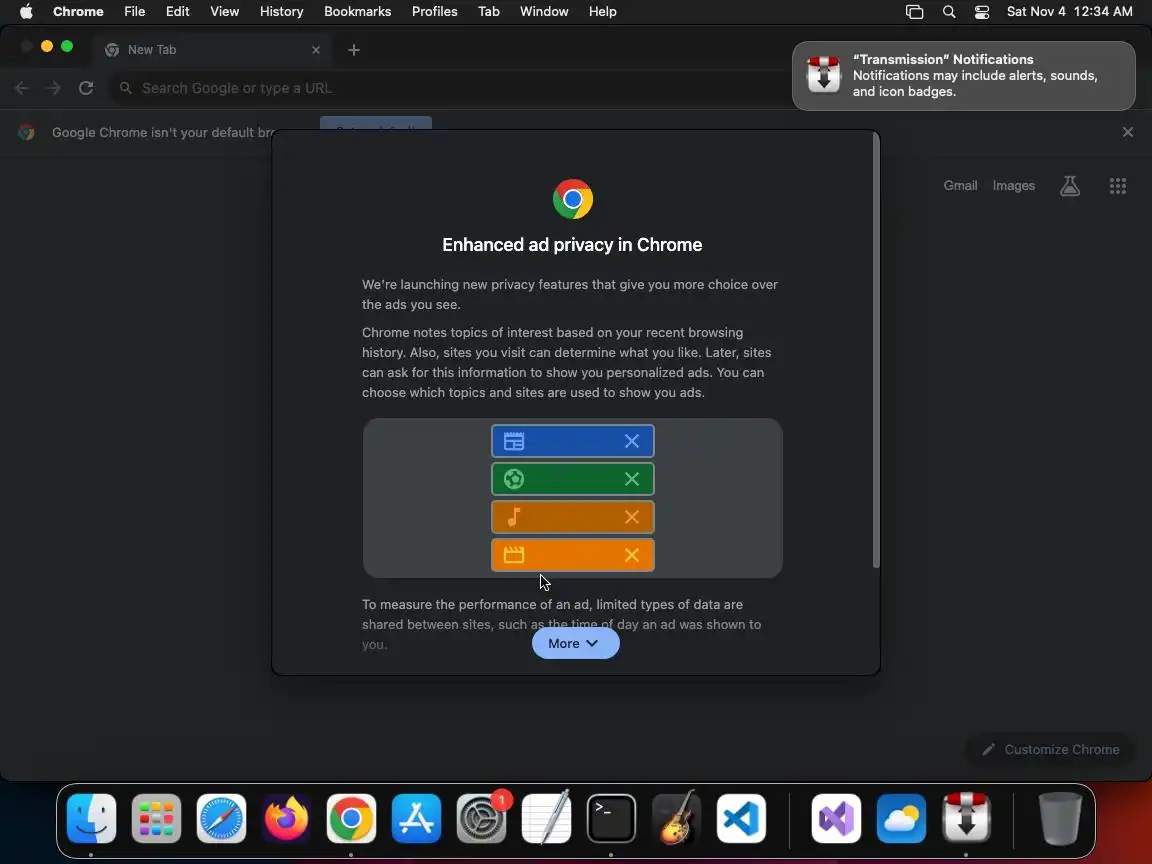Select the New Tab tab
Viewport: 1152px width, 864px height.
213,49
